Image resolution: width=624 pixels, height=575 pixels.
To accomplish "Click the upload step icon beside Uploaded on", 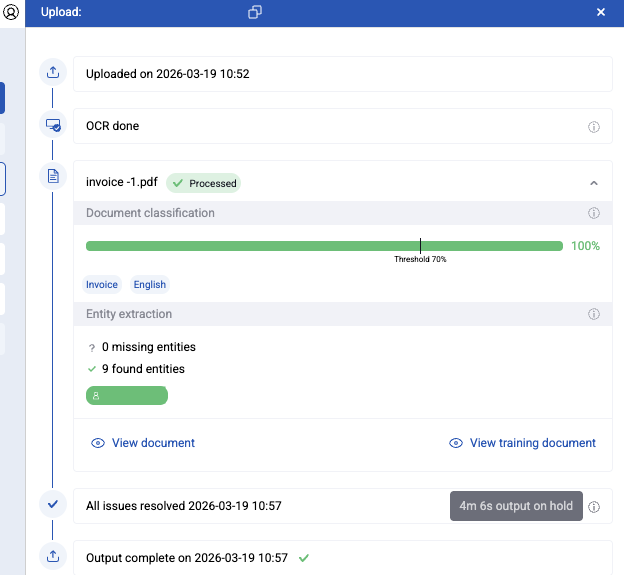I will point(53,72).
